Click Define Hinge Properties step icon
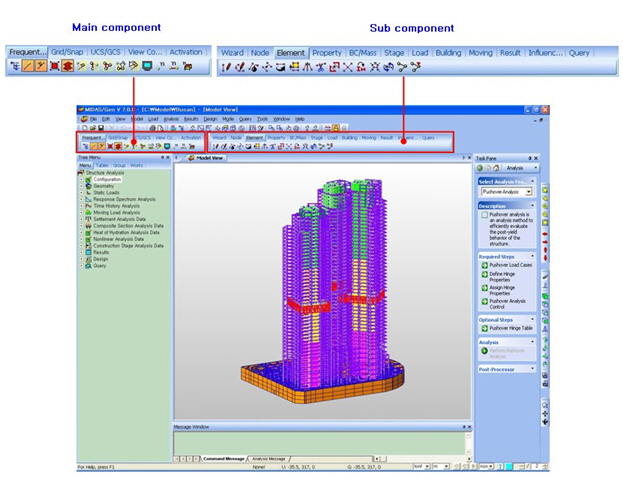The image size is (623, 479). click(x=484, y=274)
